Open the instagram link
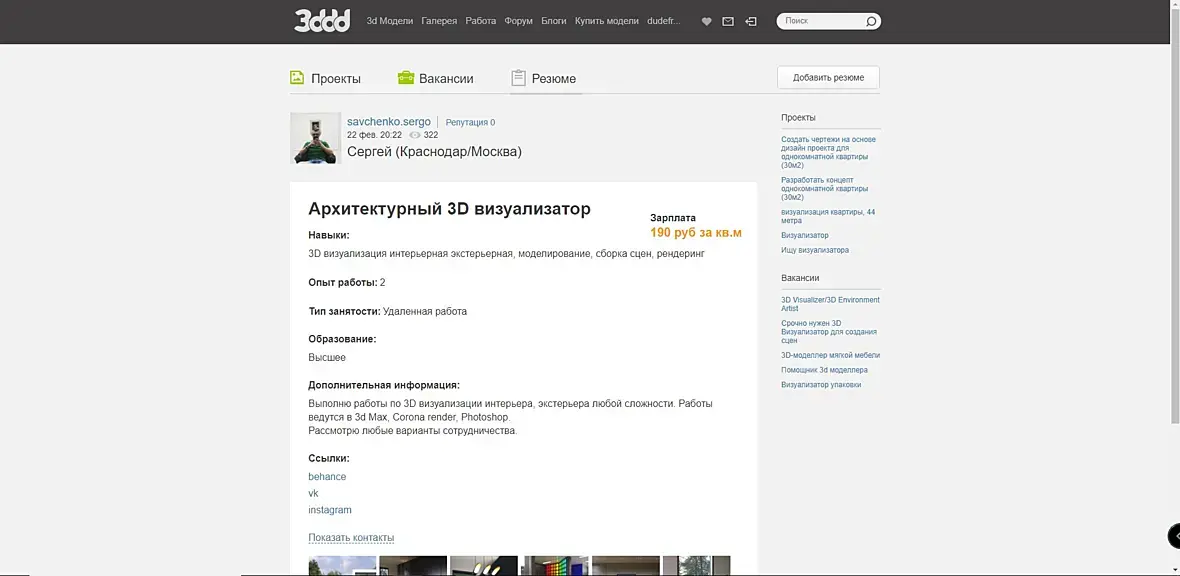 tap(330, 510)
